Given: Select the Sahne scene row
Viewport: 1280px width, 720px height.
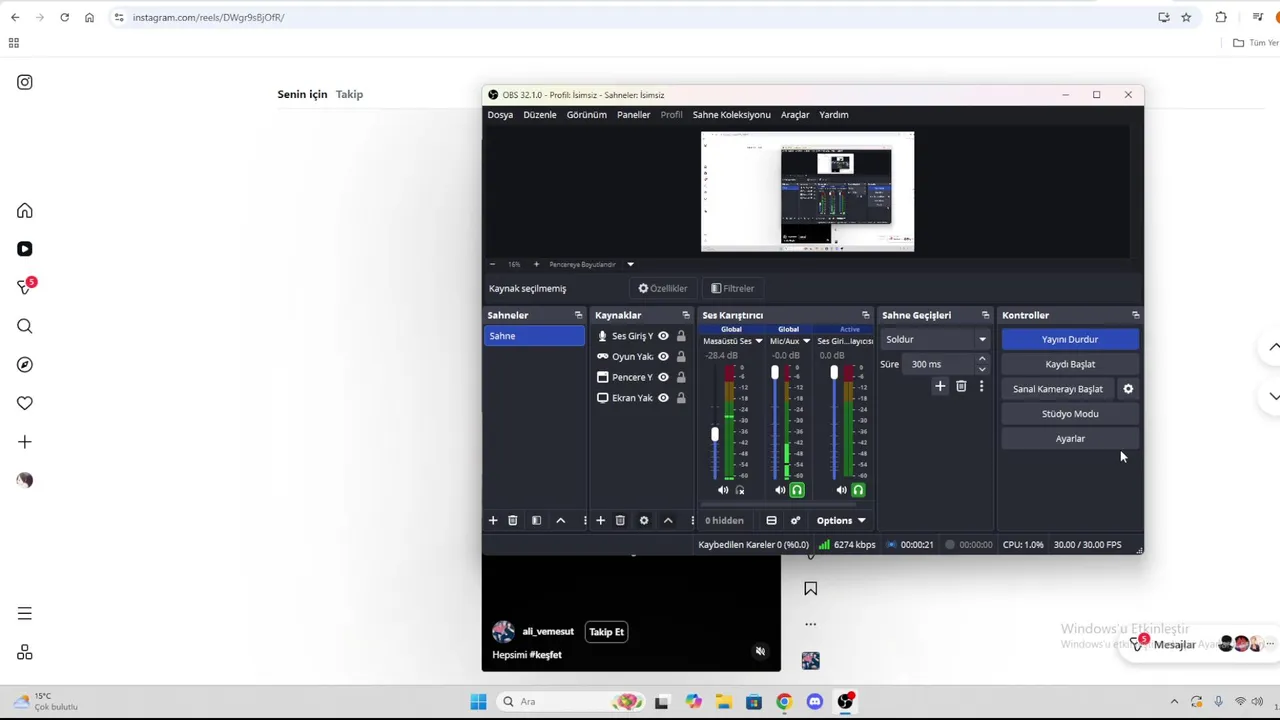Looking at the screenshot, I should 534,336.
